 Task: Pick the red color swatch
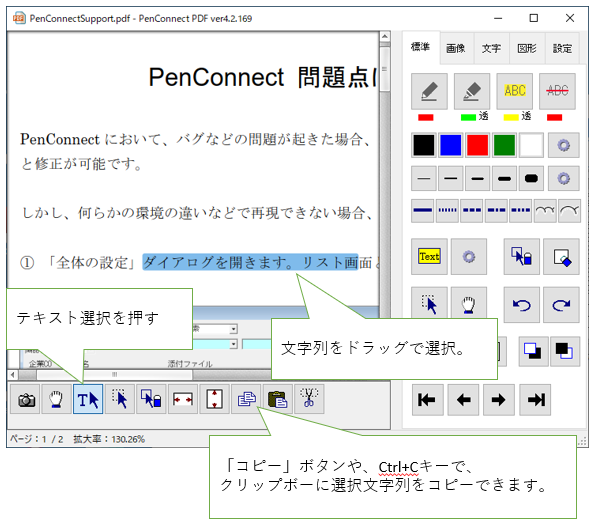[x=477, y=145]
